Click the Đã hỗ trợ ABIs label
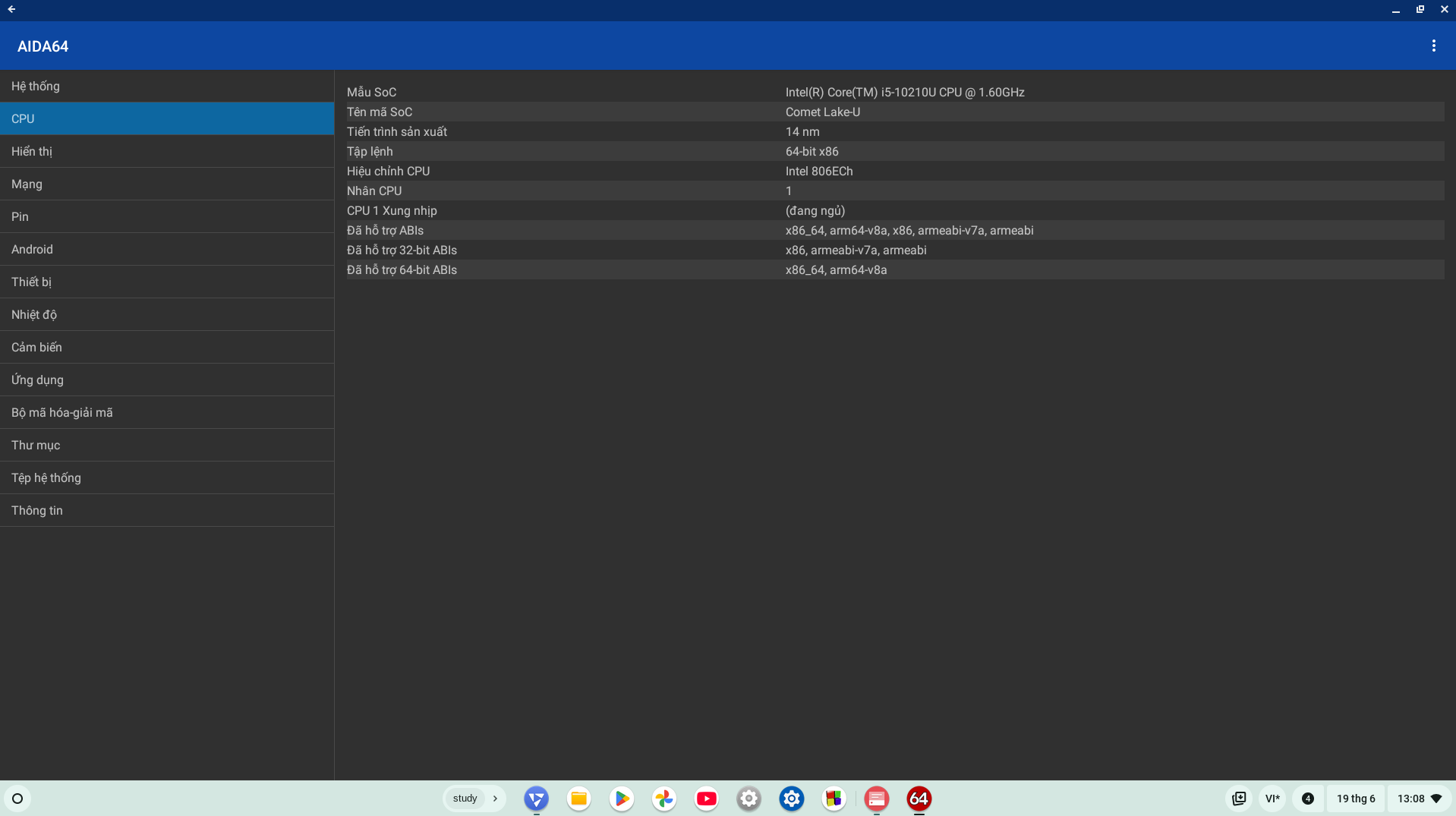 pyautogui.click(x=385, y=231)
